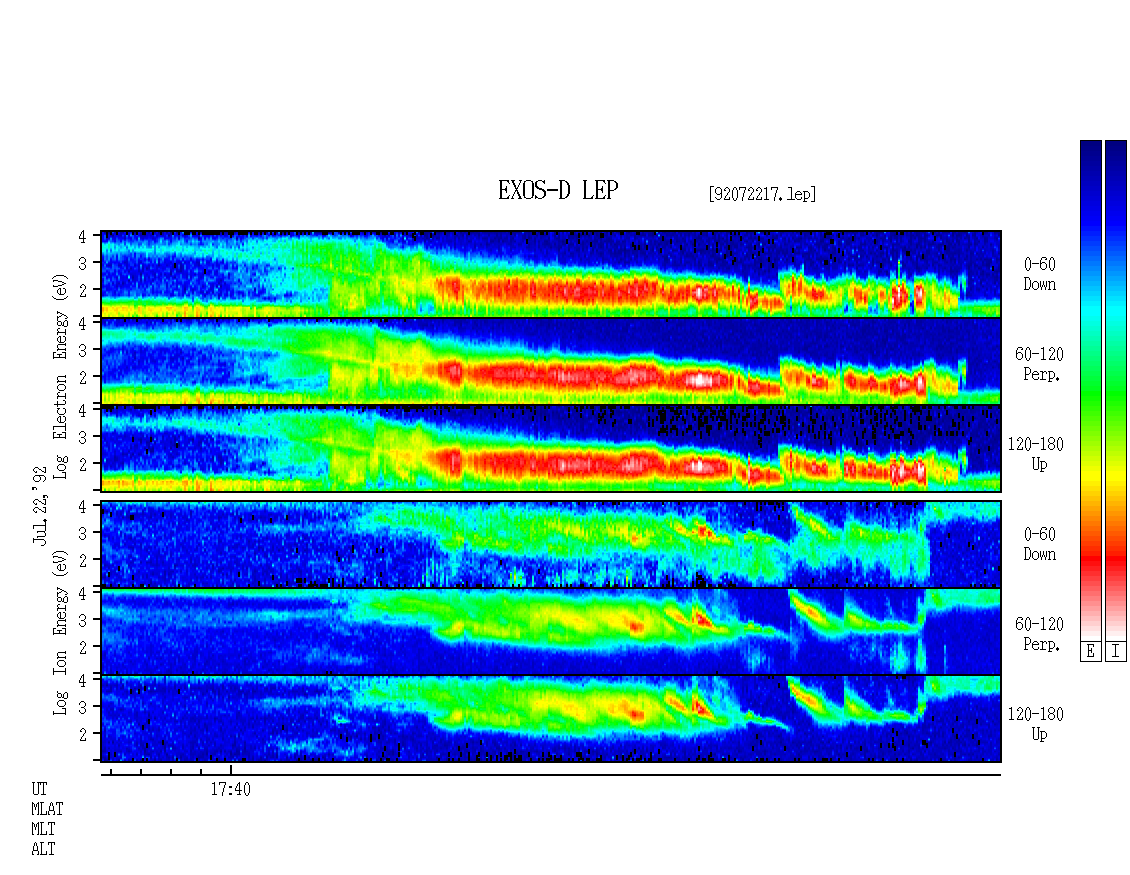Click the MLT row label
1130x875 pixels.
click(43, 830)
